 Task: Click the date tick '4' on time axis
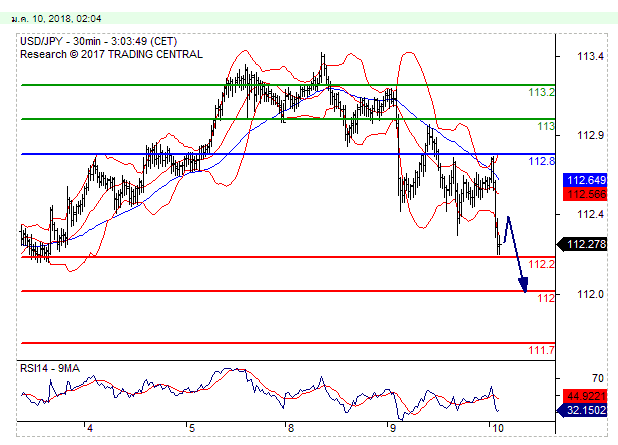pyautogui.click(x=90, y=428)
